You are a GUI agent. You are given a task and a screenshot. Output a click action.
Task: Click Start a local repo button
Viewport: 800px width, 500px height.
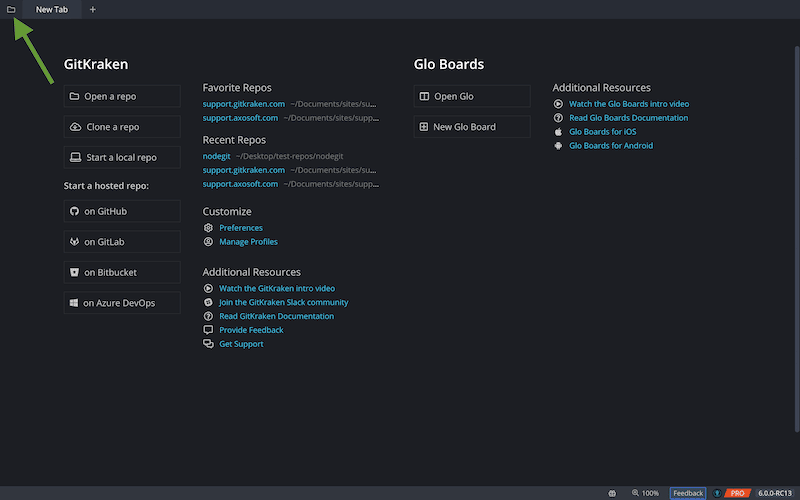click(x=122, y=157)
